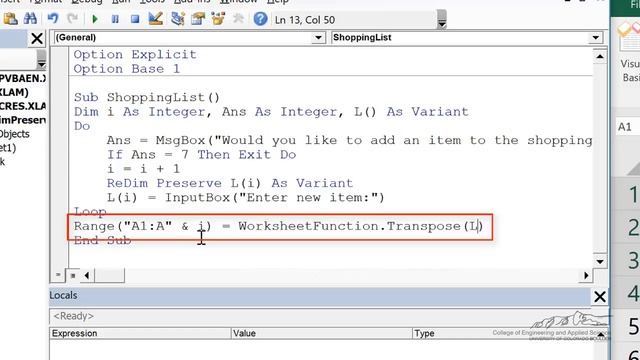Click the Dim i As Integer declaration line

pyautogui.click(x=271, y=112)
